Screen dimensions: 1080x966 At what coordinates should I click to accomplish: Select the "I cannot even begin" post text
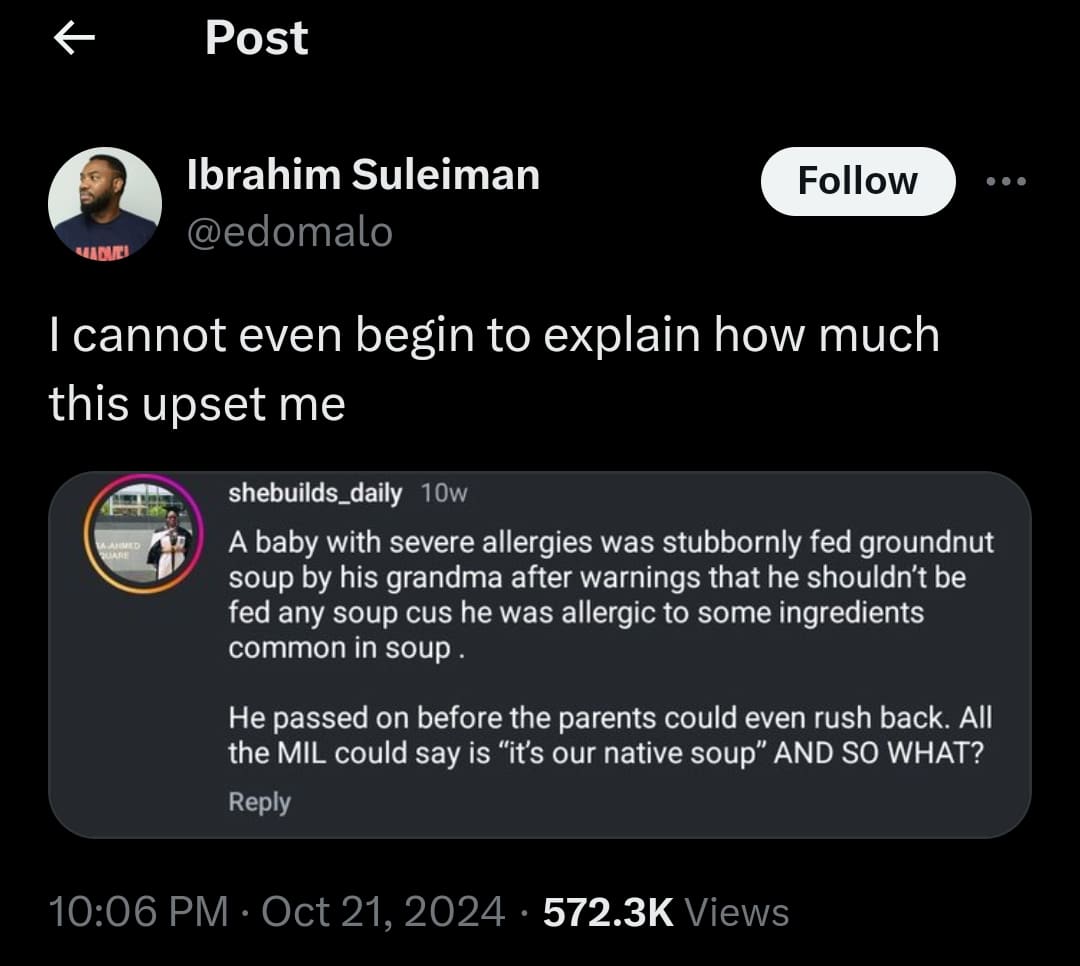pyautogui.click(x=494, y=368)
